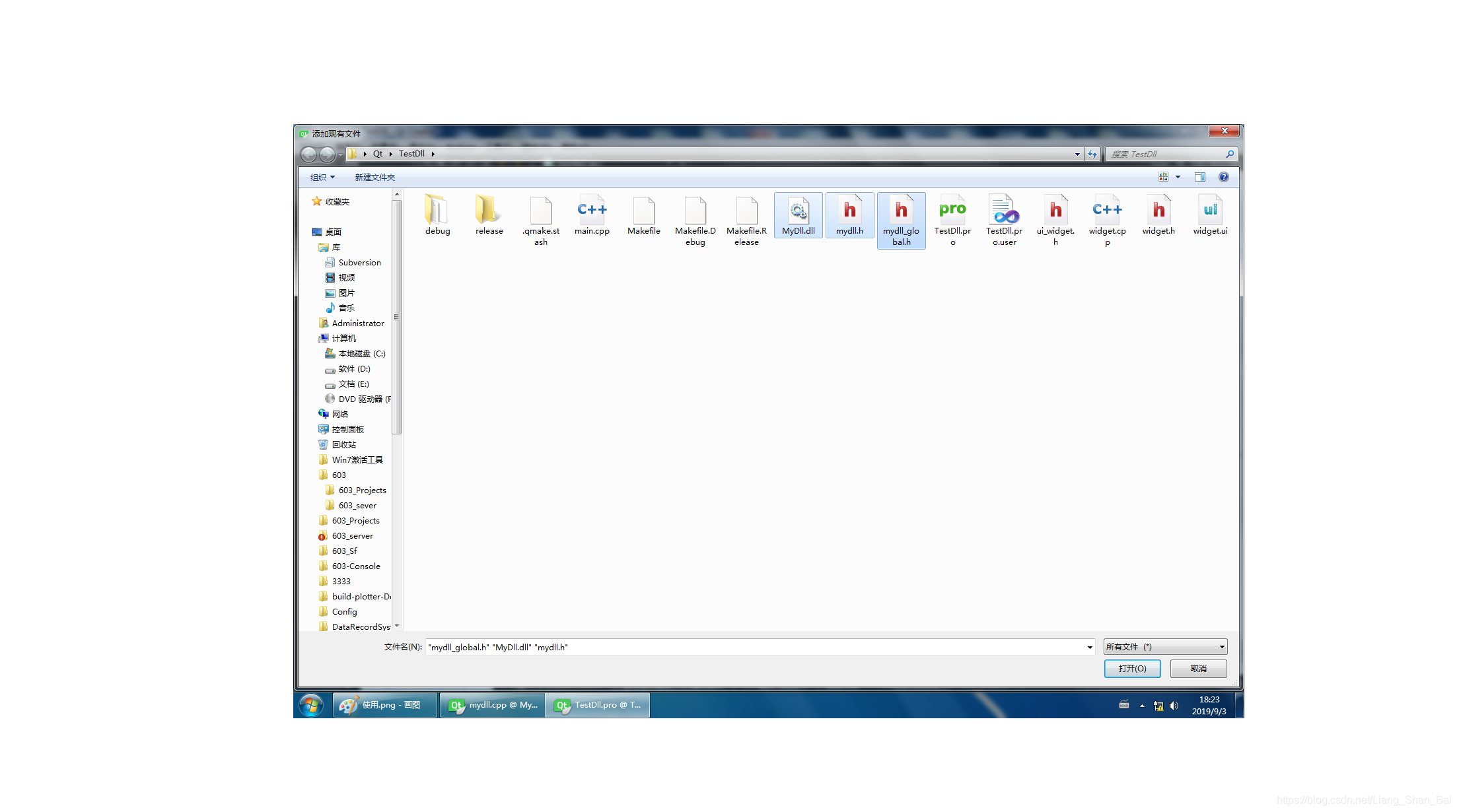Select the mydll.h header file

(849, 215)
